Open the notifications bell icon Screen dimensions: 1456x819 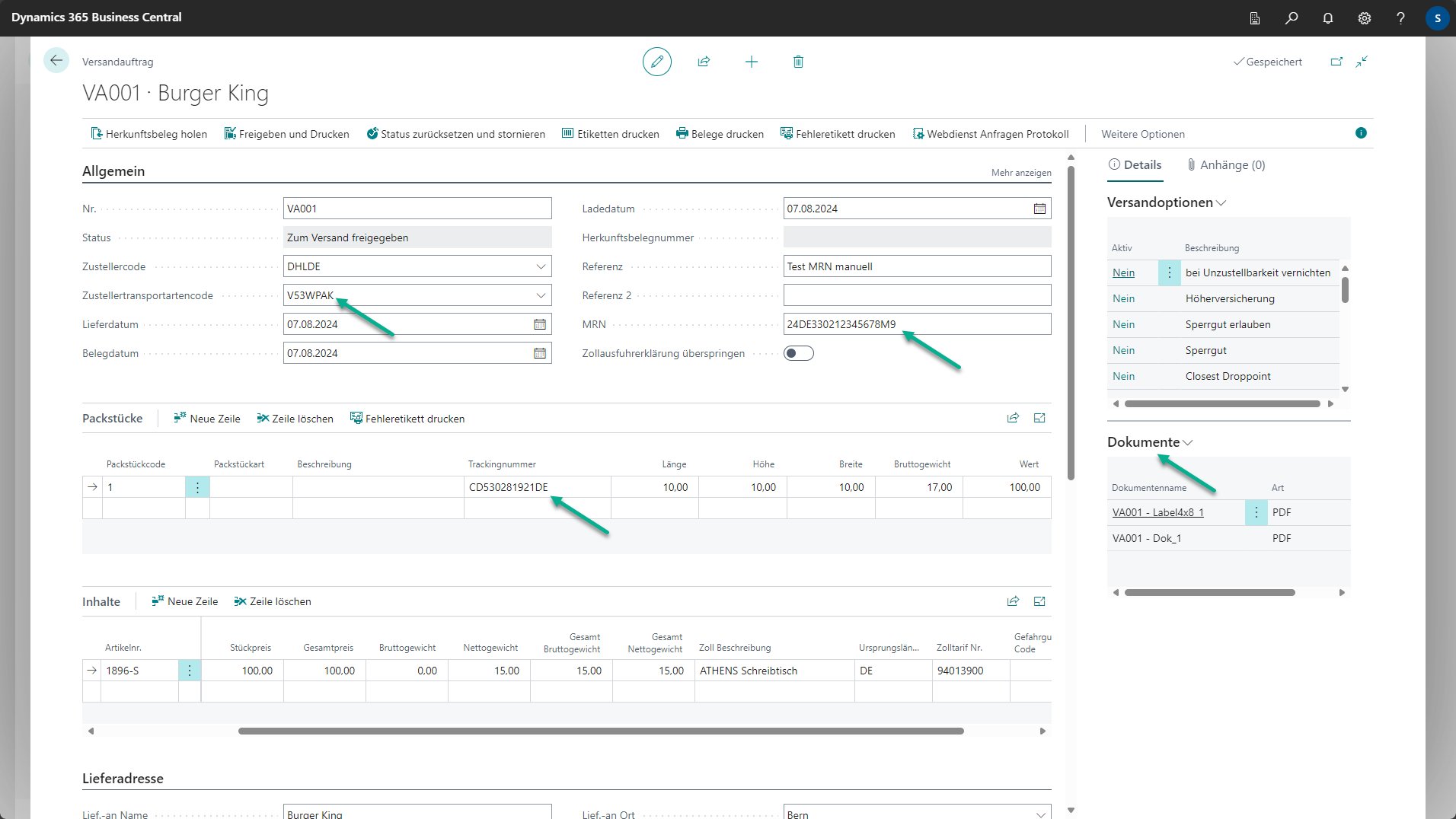(x=1328, y=18)
